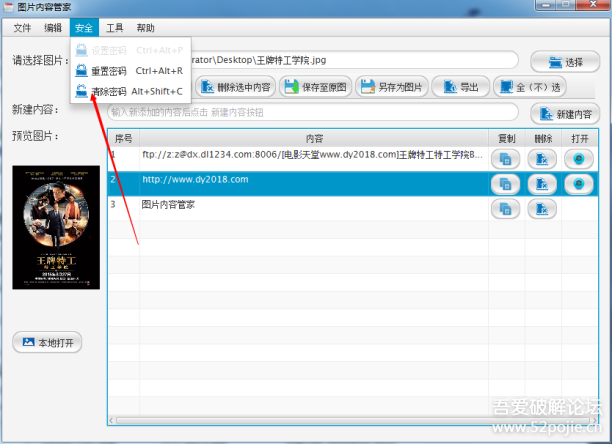Open the 帮助 menu
Image resolution: width=612 pixels, height=444 pixels.
pos(145,28)
